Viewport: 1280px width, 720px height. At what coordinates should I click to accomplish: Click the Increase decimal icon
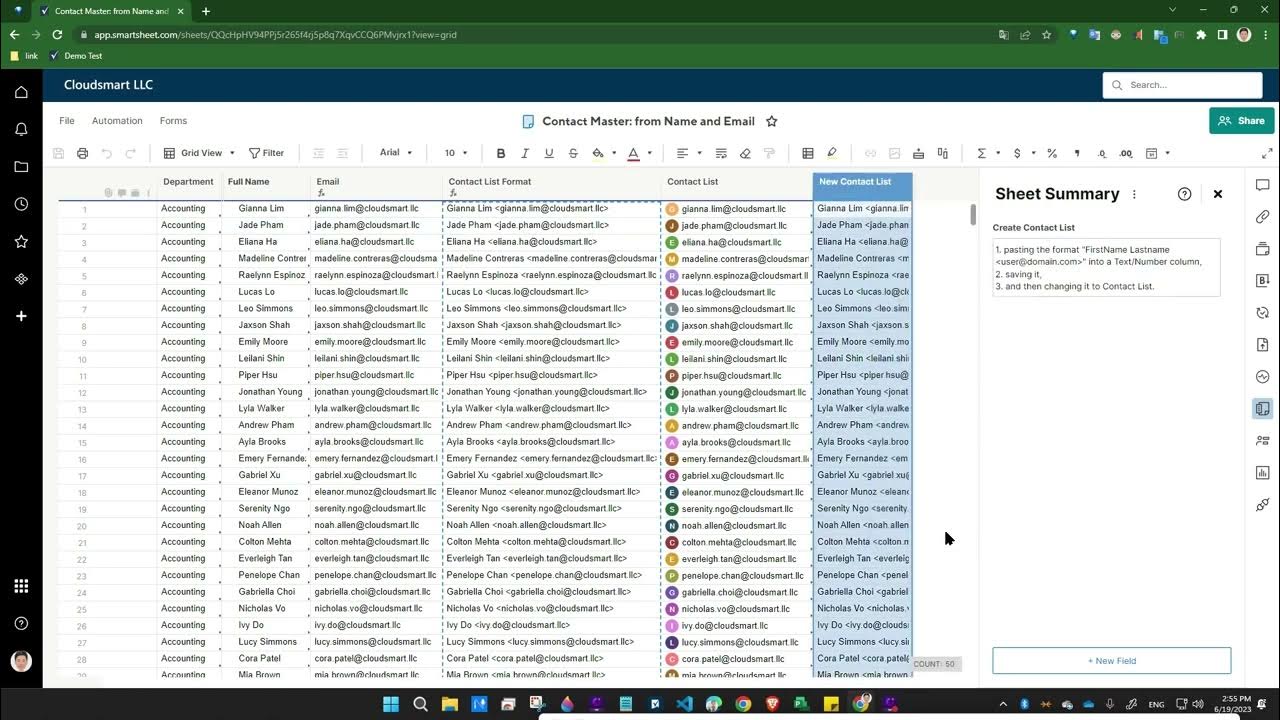pyautogui.click(x=1126, y=153)
